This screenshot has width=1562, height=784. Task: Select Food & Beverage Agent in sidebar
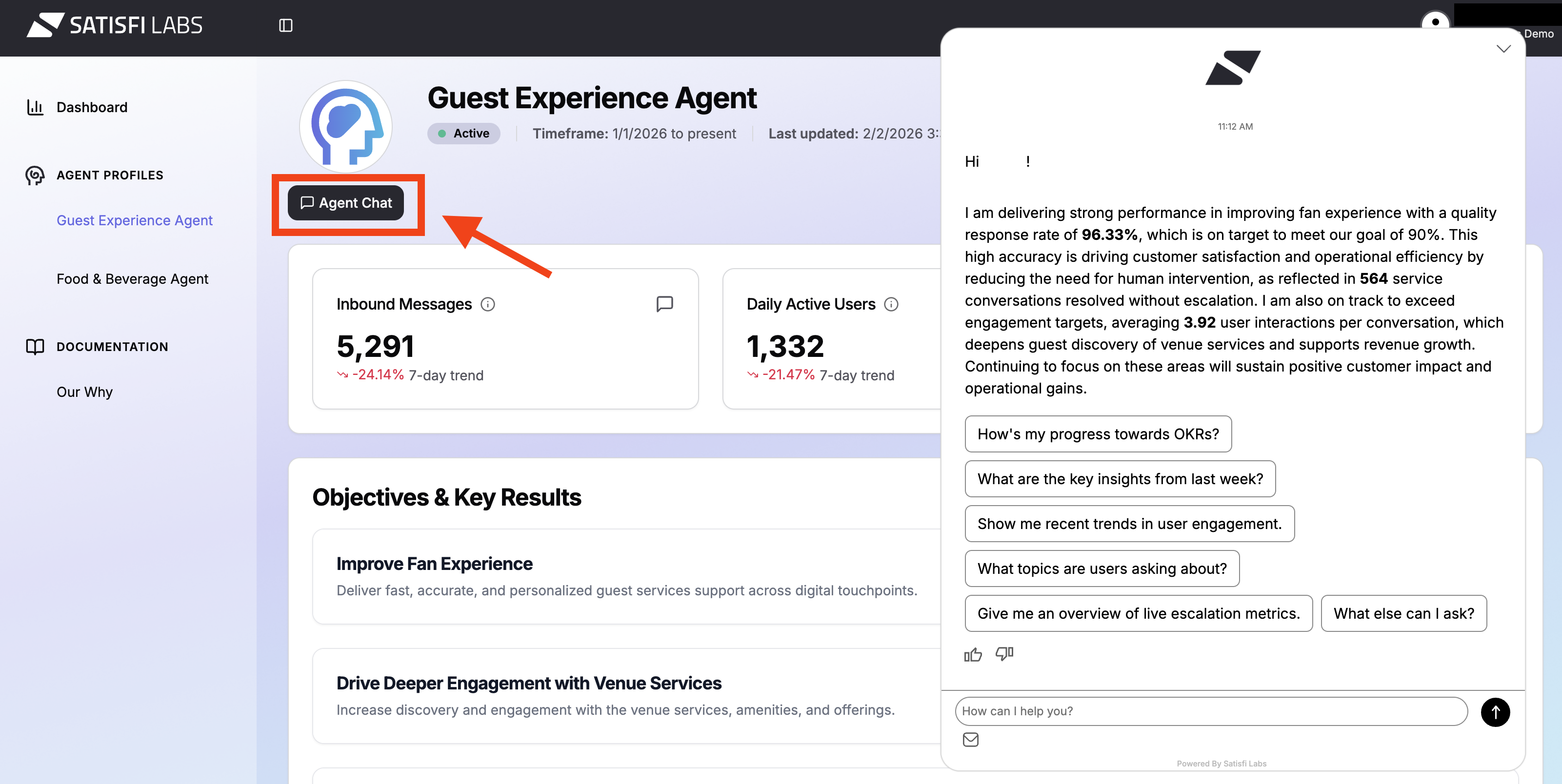pyautogui.click(x=132, y=279)
